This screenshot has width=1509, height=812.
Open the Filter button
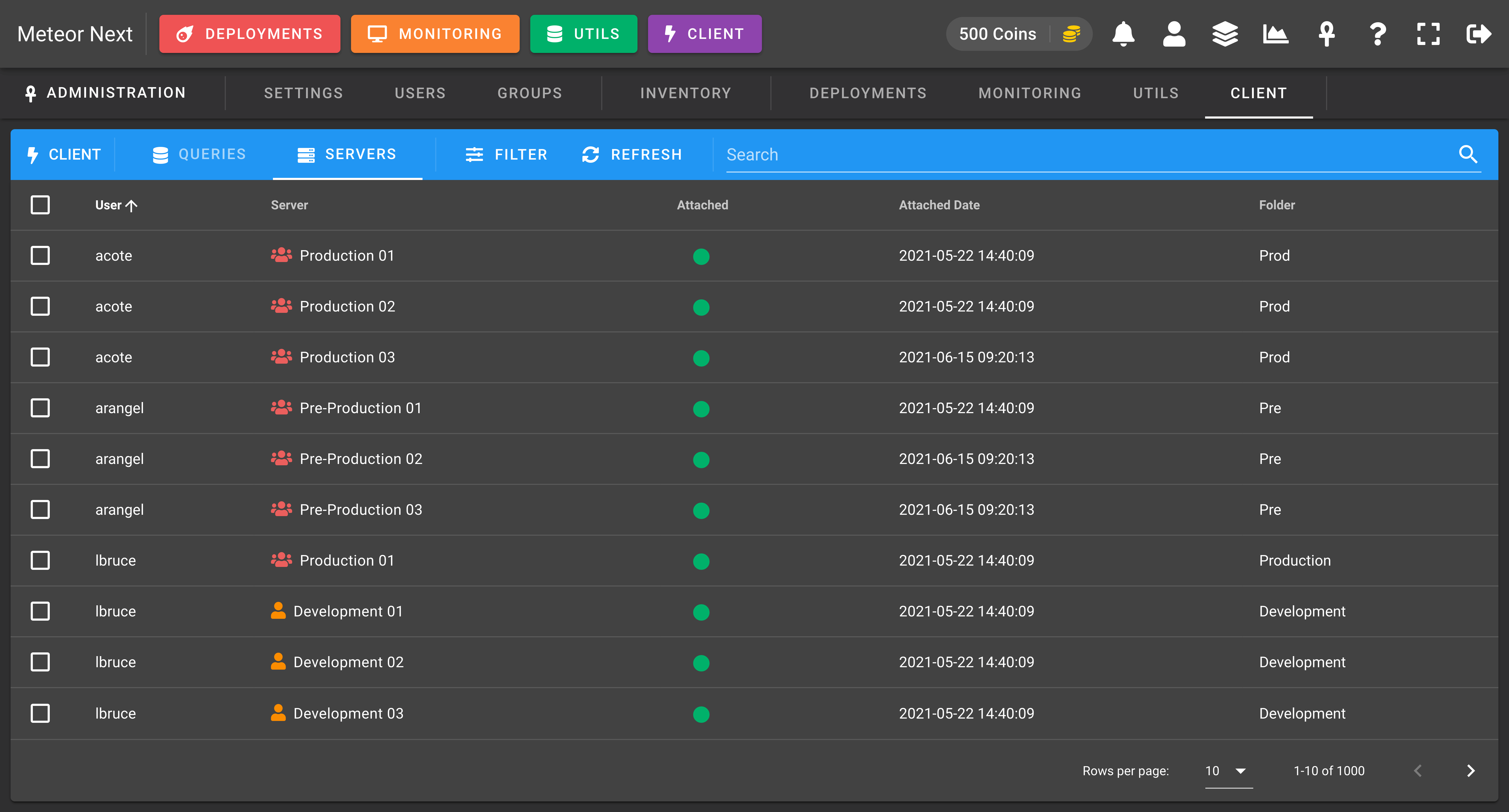[506, 154]
